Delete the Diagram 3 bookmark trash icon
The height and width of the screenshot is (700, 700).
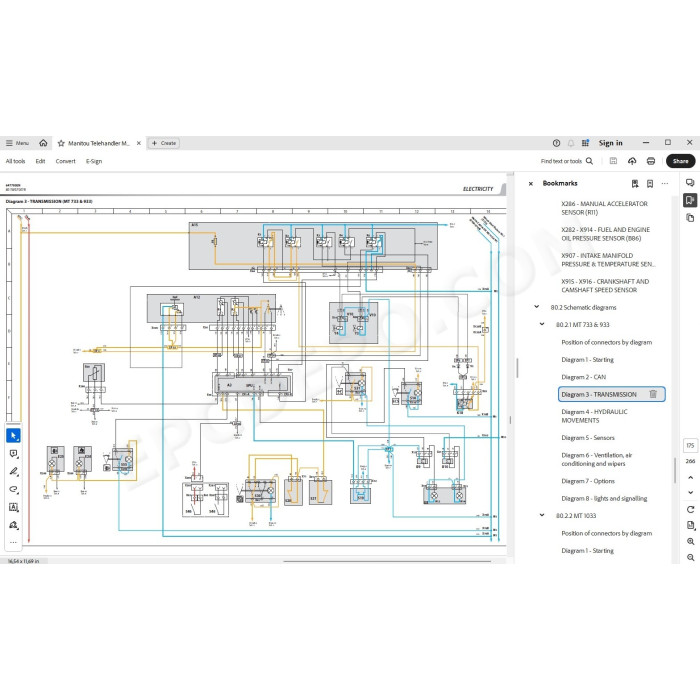coord(653,394)
